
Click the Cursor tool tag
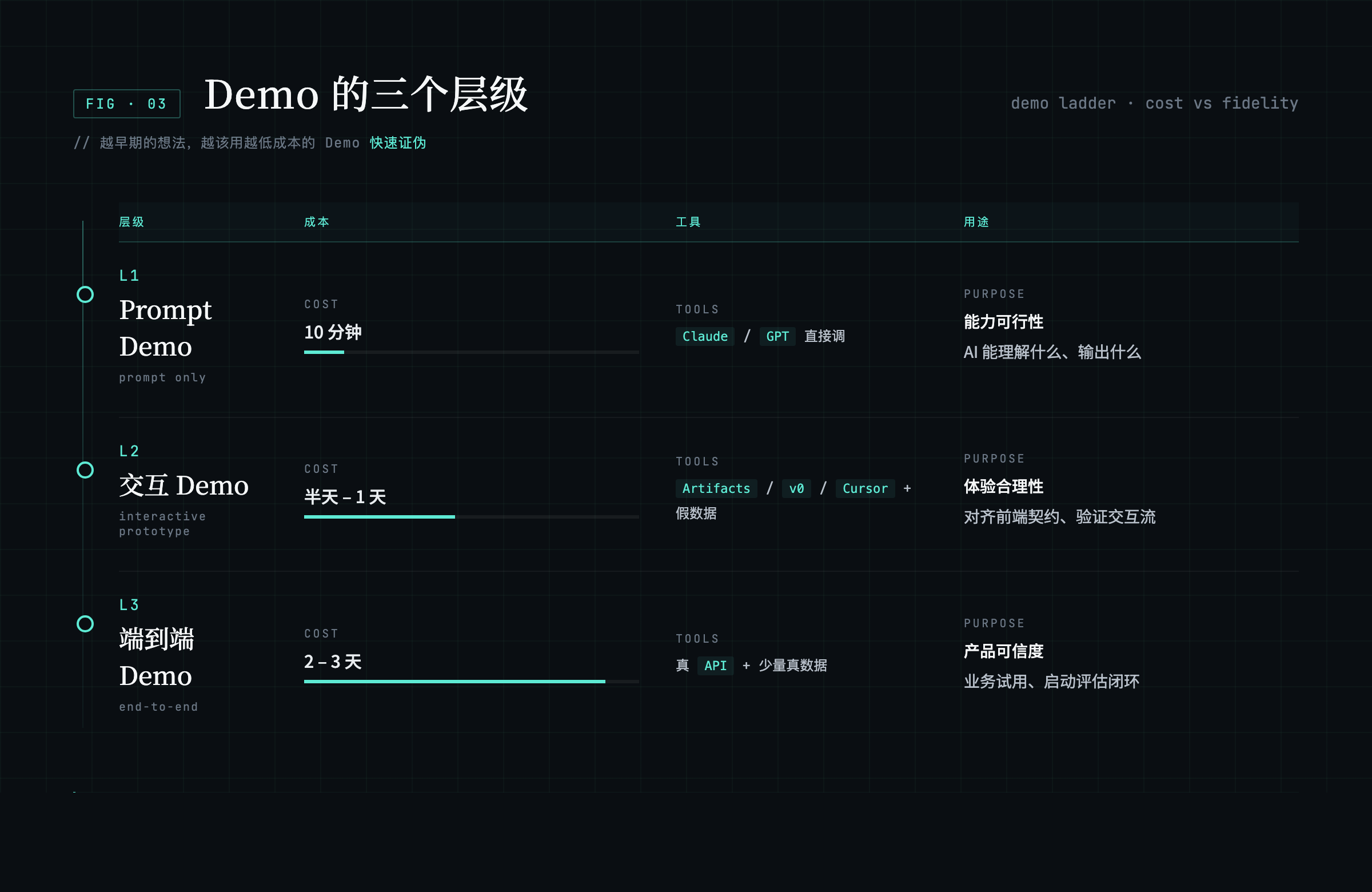click(865, 488)
